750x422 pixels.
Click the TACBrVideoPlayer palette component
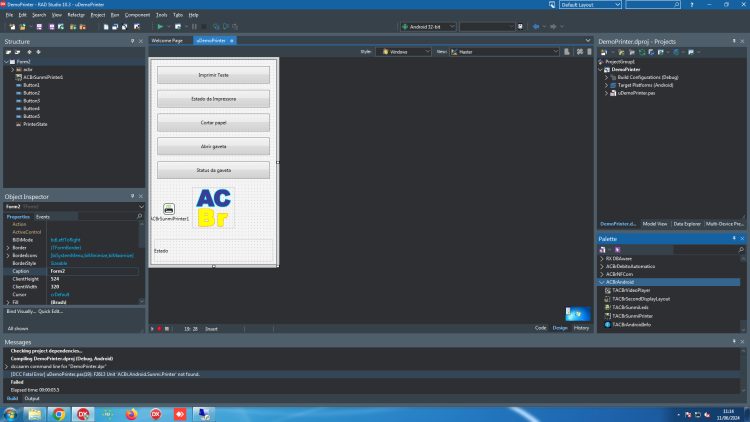[x=631, y=290]
